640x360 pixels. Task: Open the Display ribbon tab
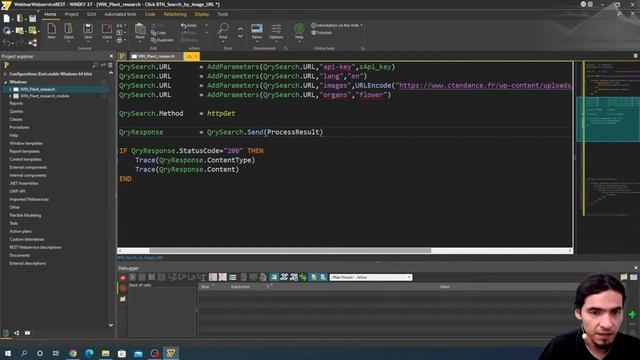tap(202, 14)
